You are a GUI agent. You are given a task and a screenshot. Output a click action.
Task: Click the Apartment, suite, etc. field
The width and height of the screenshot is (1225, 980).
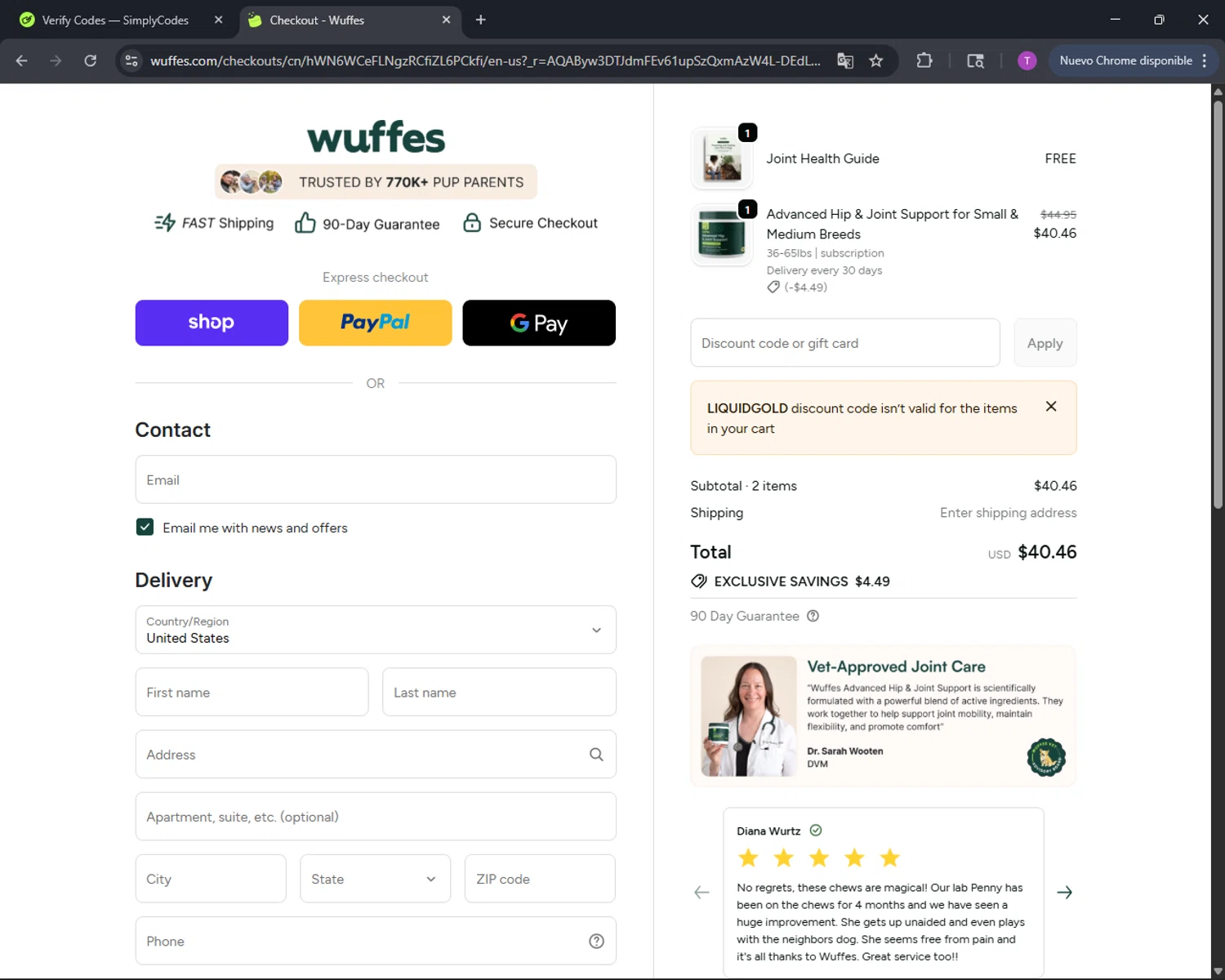click(x=376, y=816)
